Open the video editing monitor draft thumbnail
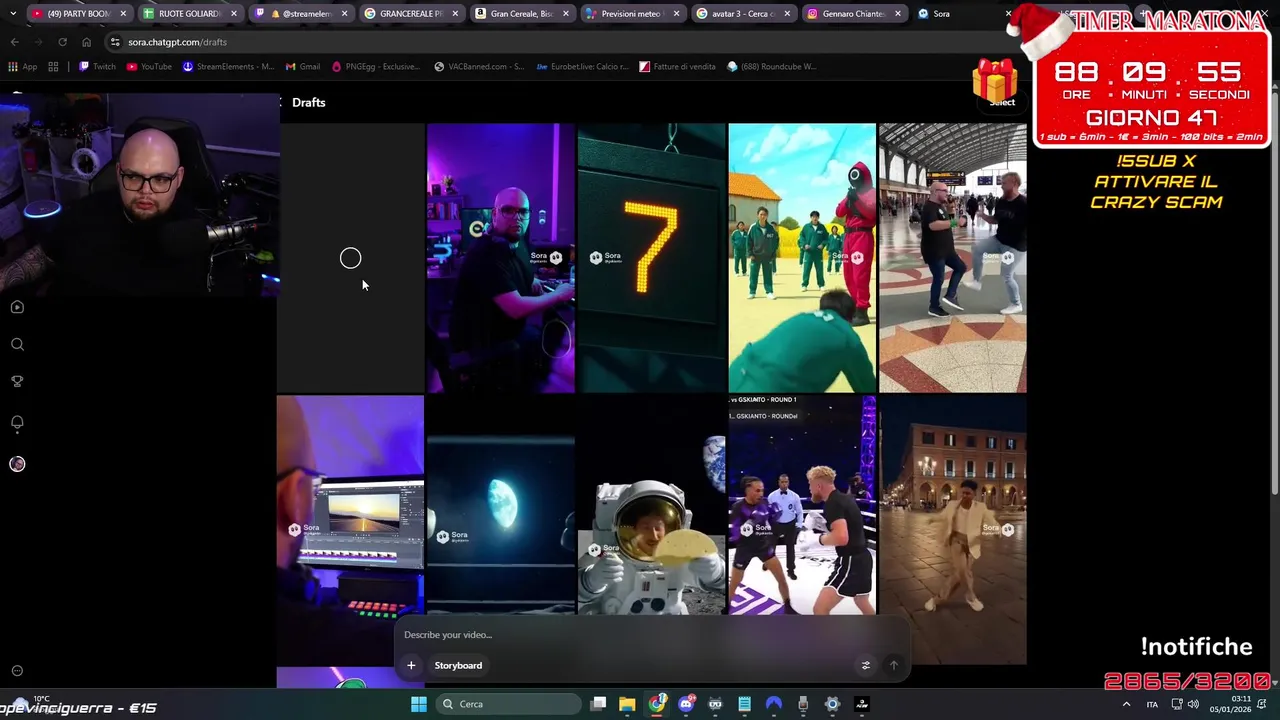 pos(350,530)
